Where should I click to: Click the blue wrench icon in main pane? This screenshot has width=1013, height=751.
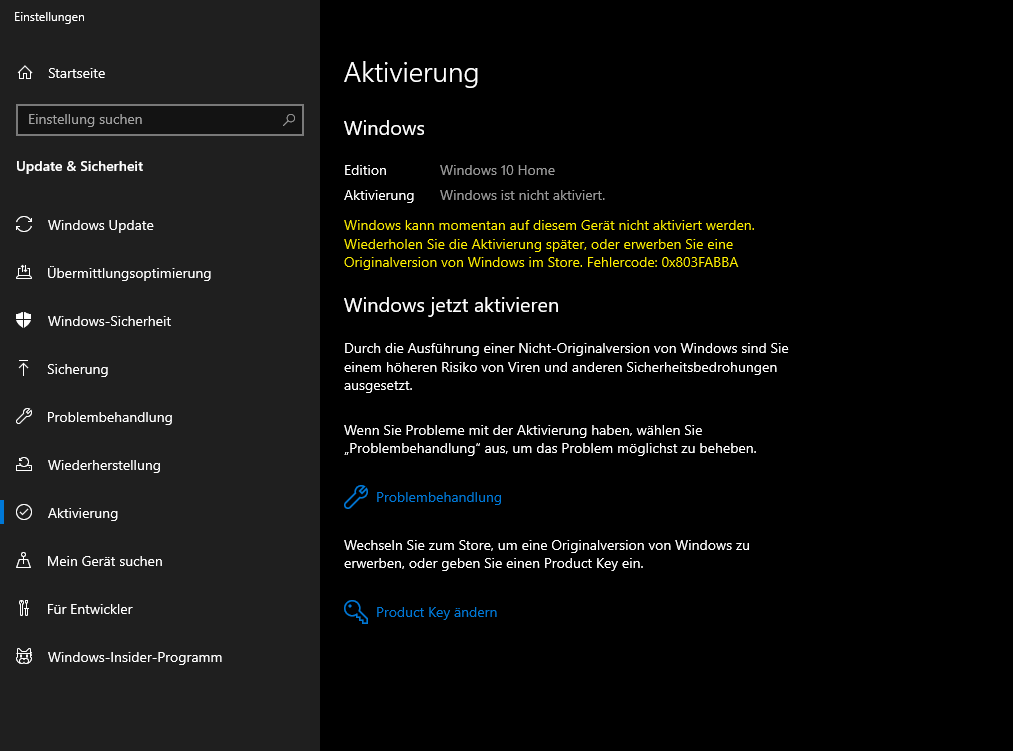click(356, 497)
